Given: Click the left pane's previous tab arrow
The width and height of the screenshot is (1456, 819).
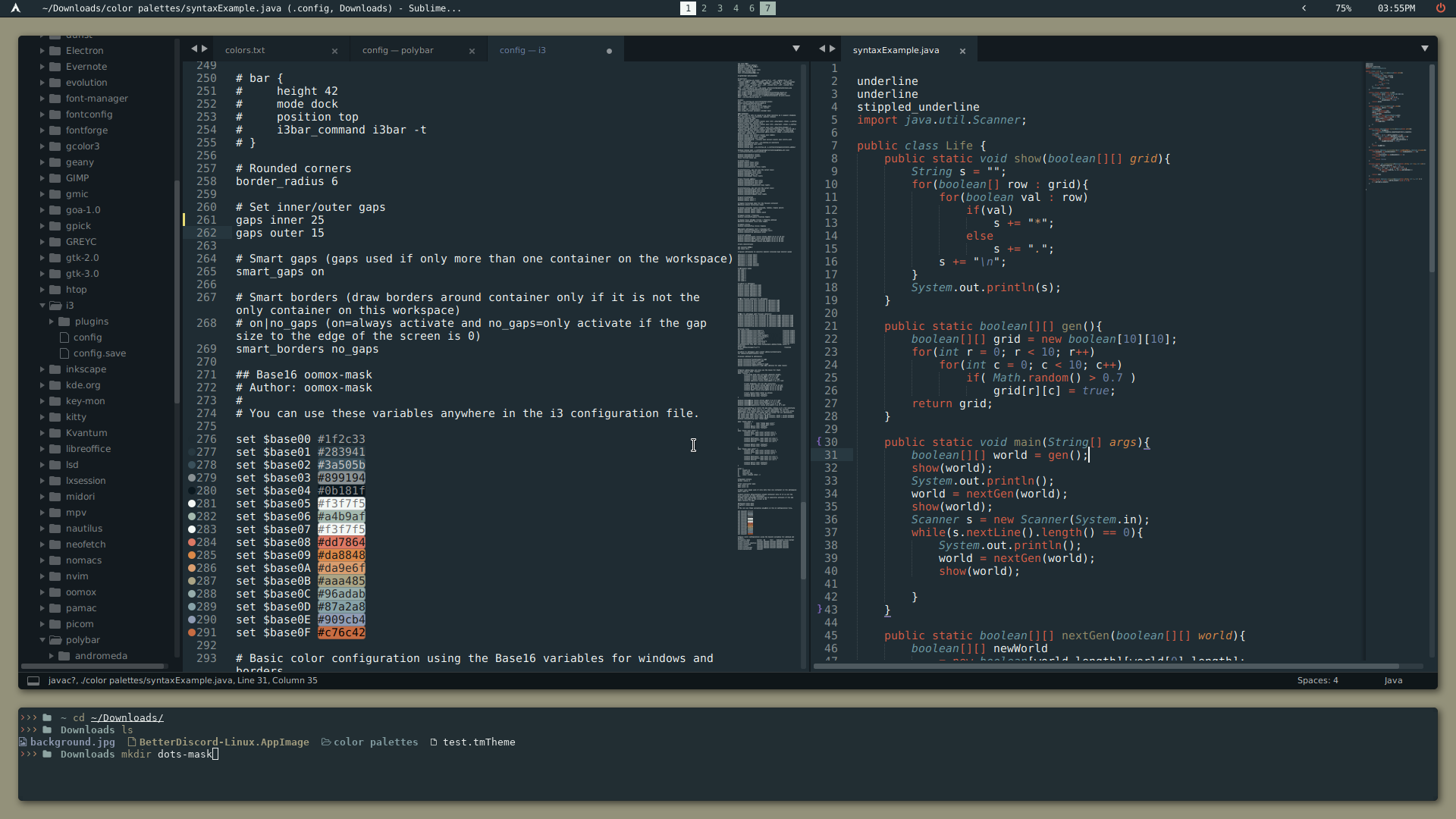Looking at the screenshot, I should click(x=194, y=49).
